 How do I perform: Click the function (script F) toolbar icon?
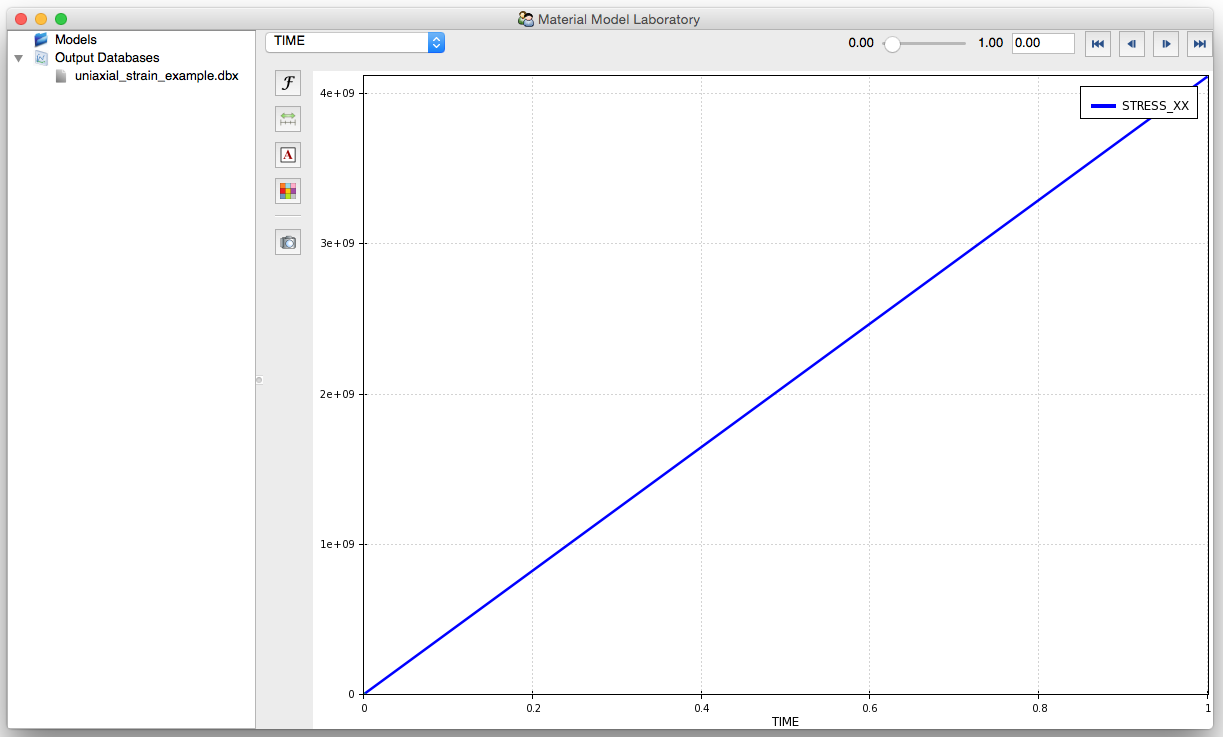tap(288, 83)
